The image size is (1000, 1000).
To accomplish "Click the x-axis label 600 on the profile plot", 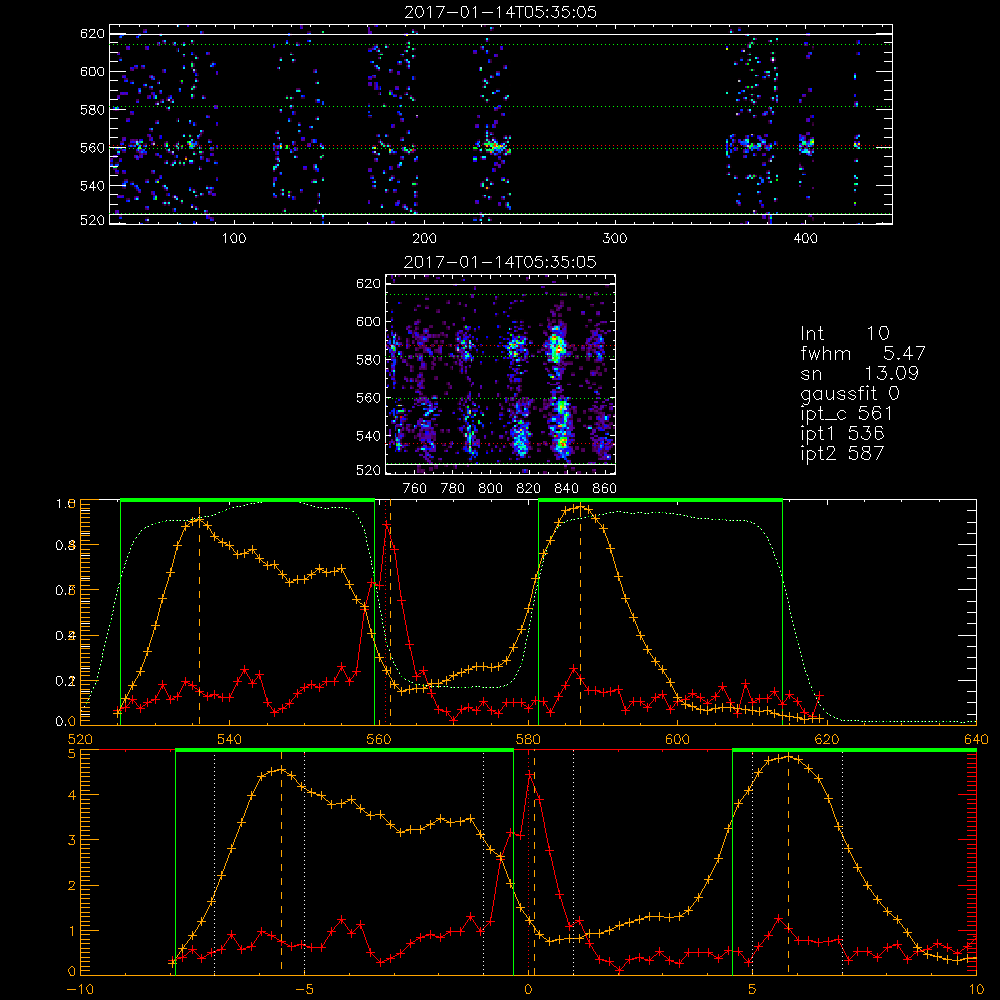I will tap(677, 739).
